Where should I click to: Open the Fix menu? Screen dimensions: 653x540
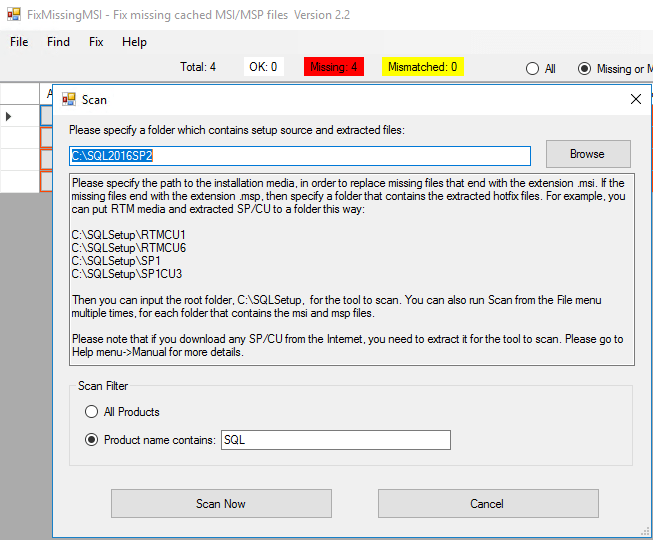(x=96, y=42)
